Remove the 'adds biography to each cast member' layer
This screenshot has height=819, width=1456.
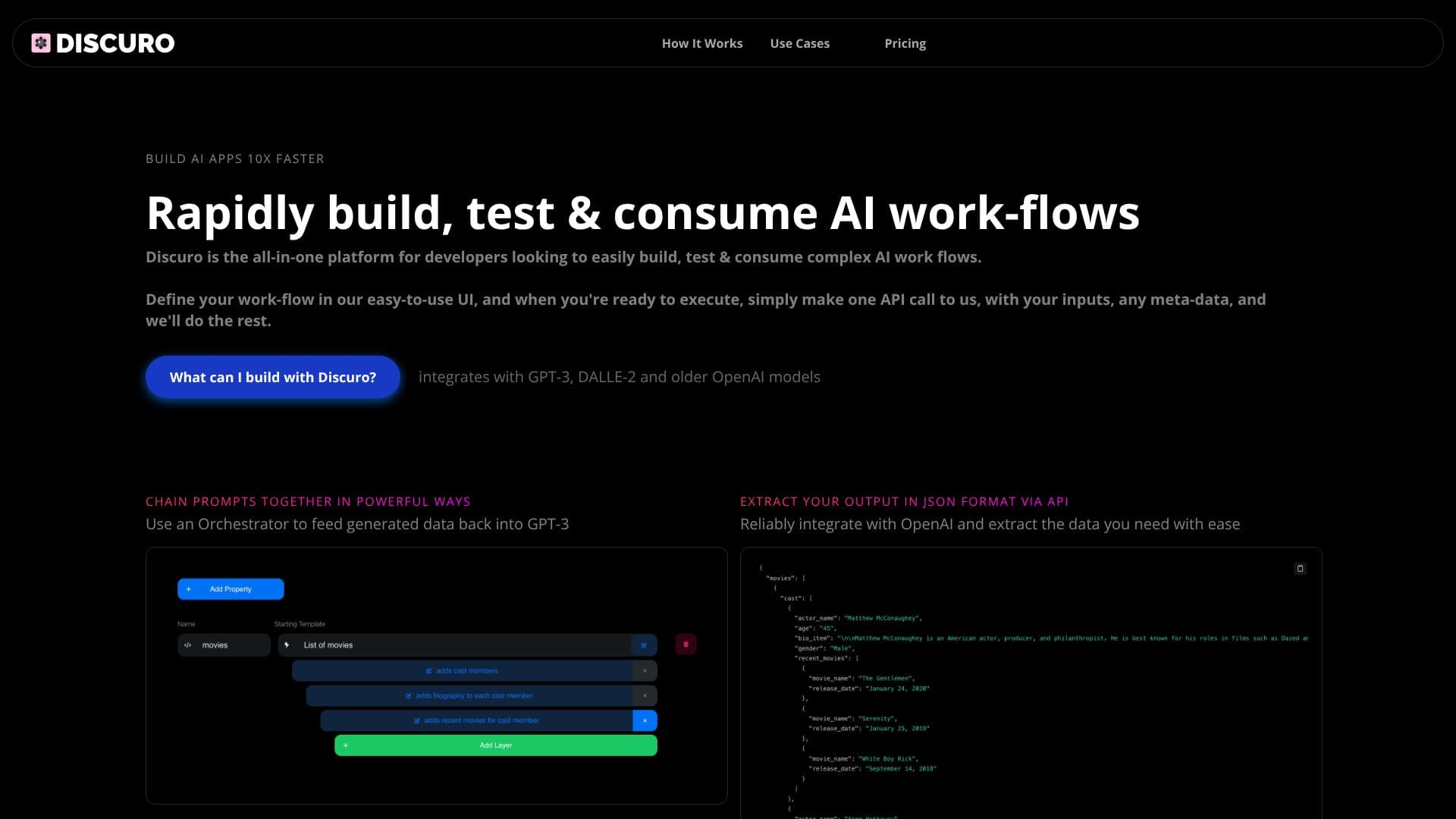tap(645, 696)
